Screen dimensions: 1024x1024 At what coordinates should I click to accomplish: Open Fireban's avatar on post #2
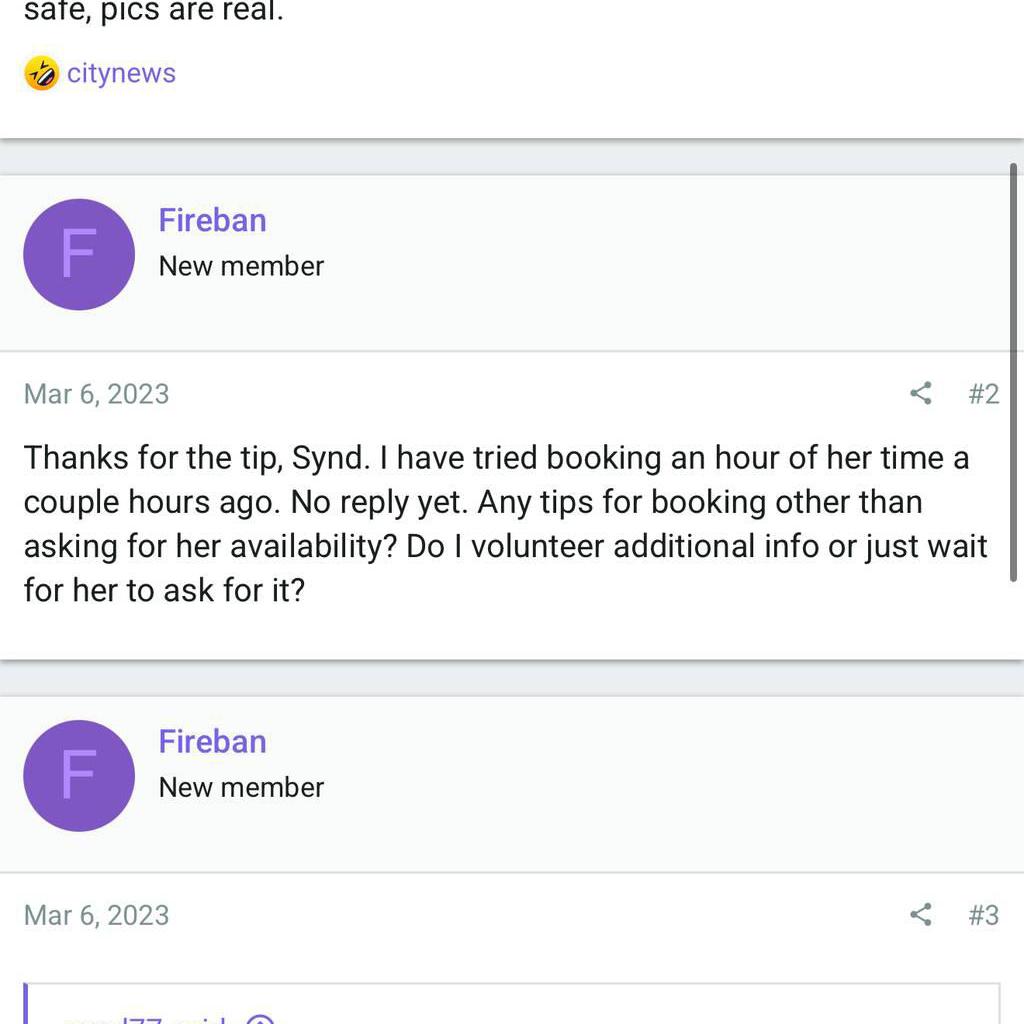coord(79,253)
